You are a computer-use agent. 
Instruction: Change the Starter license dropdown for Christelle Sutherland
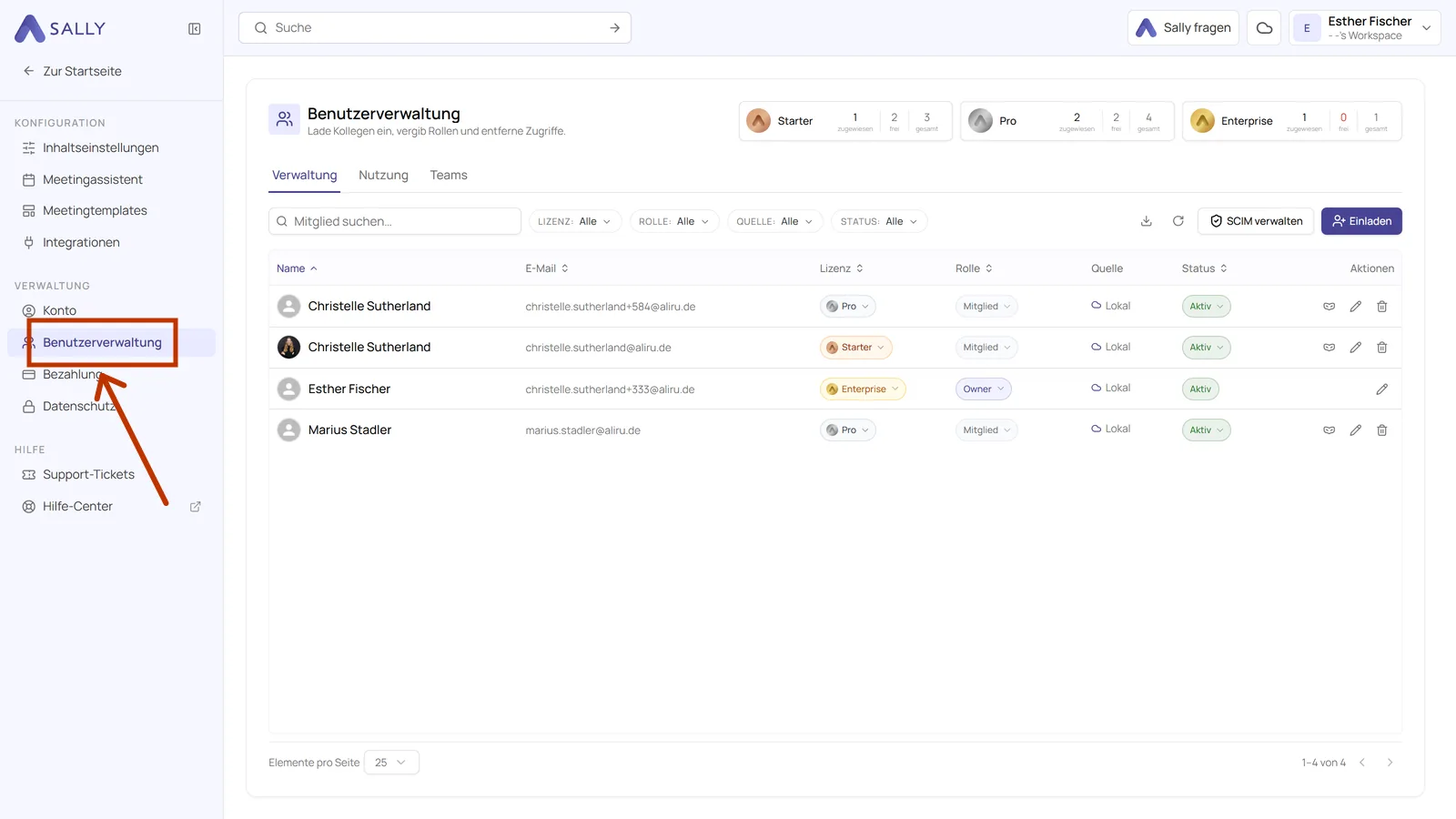[x=855, y=348]
